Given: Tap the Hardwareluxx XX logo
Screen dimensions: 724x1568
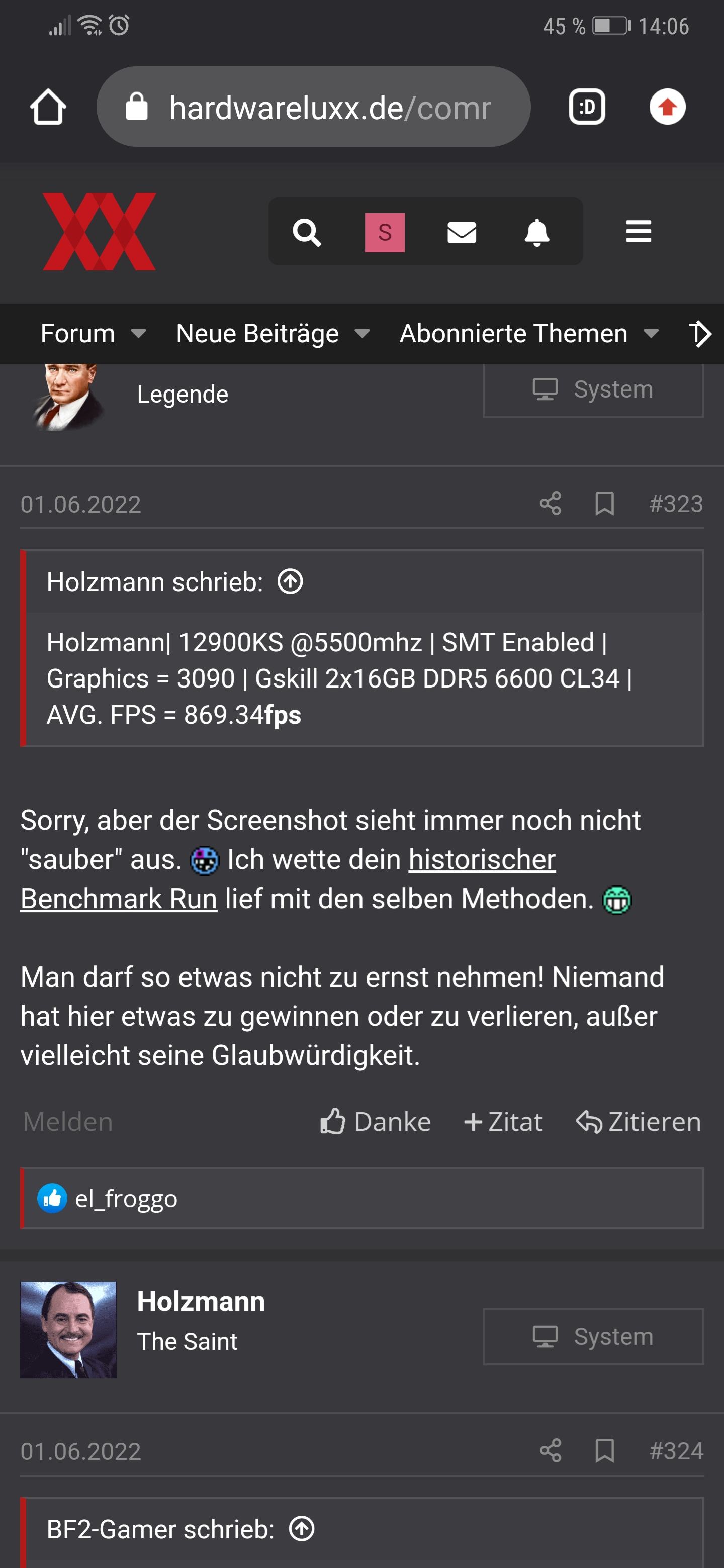Looking at the screenshot, I should (99, 231).
